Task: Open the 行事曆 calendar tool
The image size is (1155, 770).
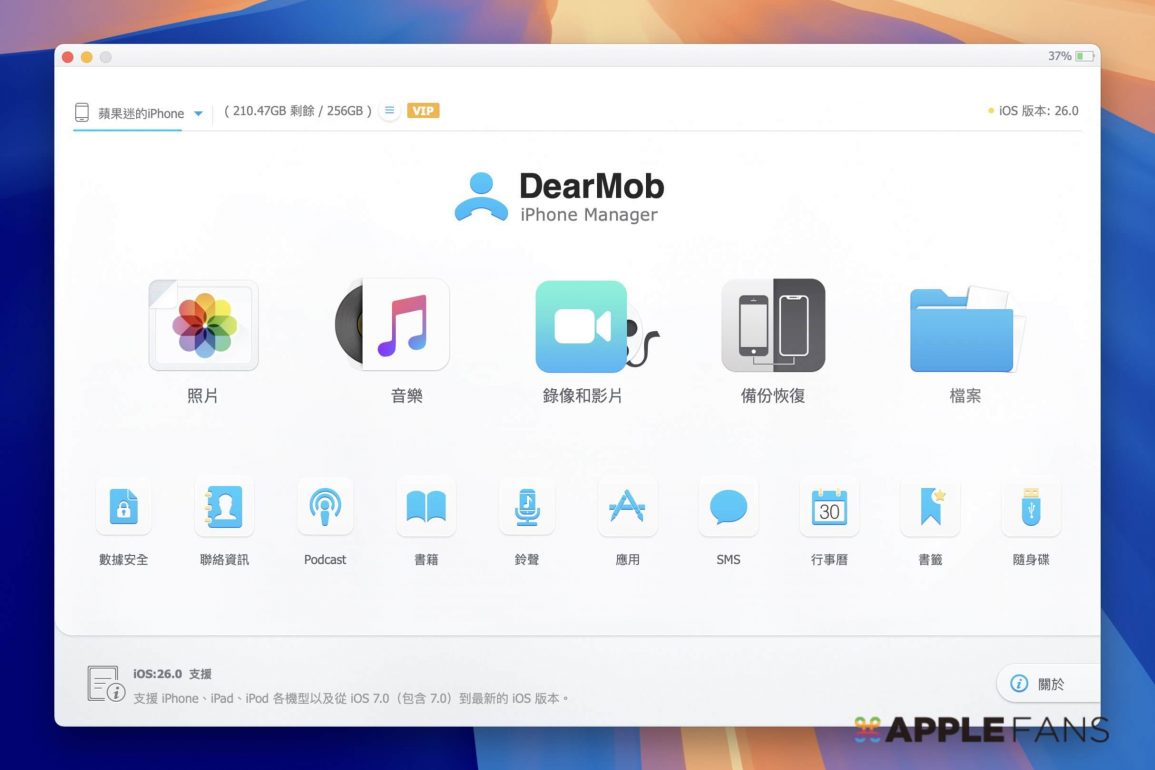Action: click(829, 508)
